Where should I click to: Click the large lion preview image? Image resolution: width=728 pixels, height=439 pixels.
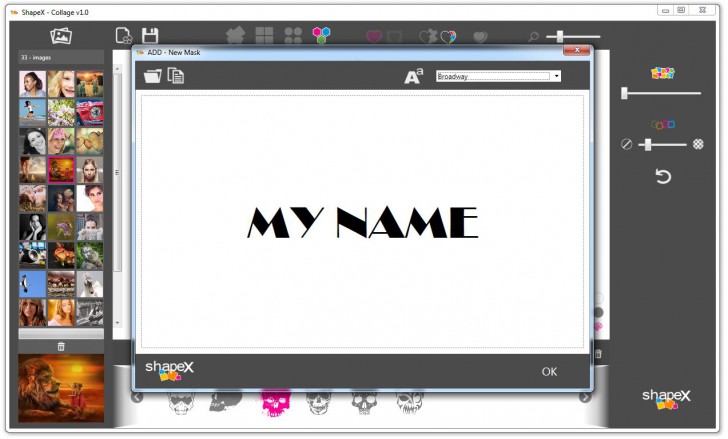coord(61,388)
